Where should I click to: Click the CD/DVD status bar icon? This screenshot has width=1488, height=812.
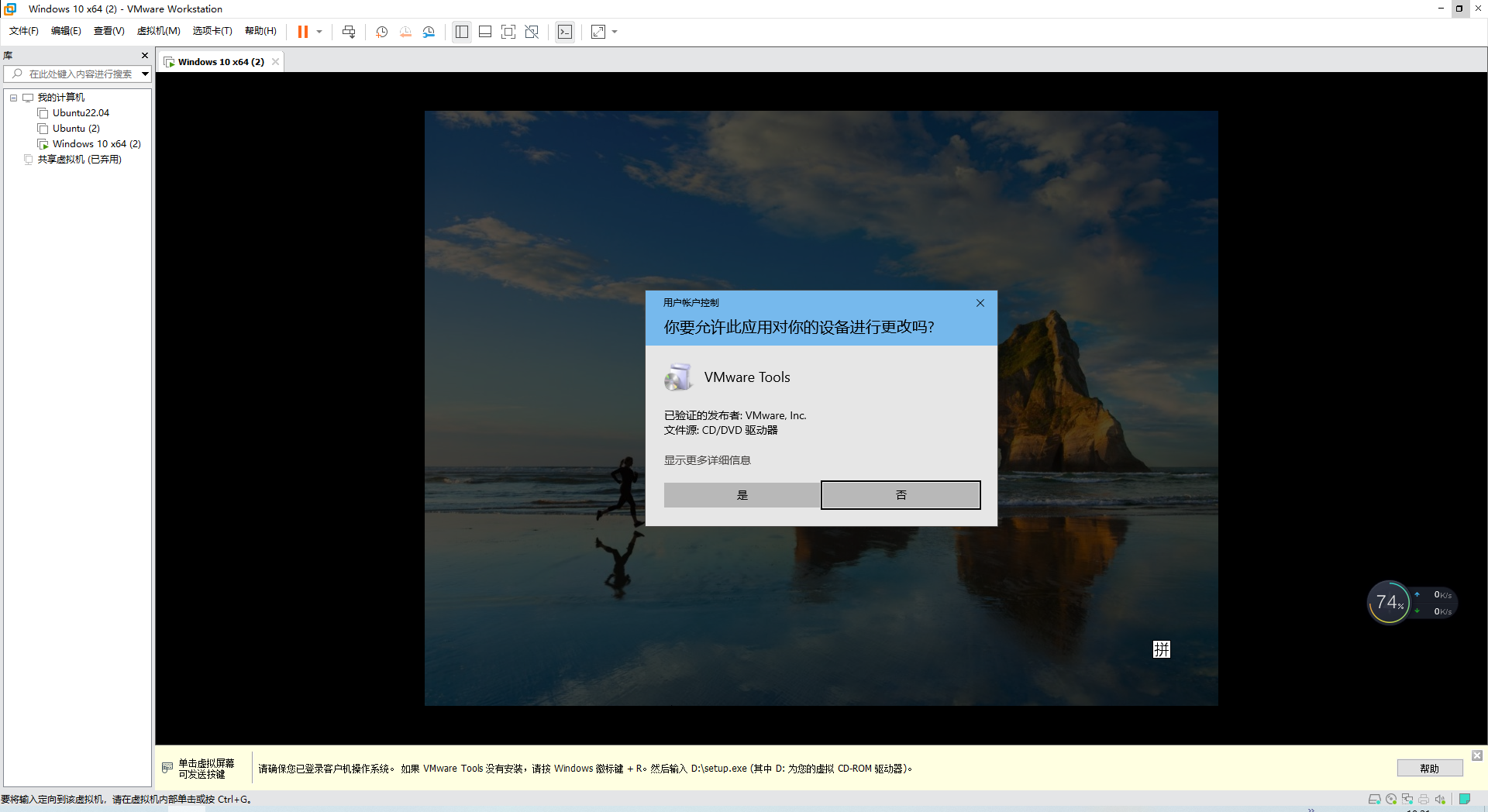click(x=1391, y=800)
